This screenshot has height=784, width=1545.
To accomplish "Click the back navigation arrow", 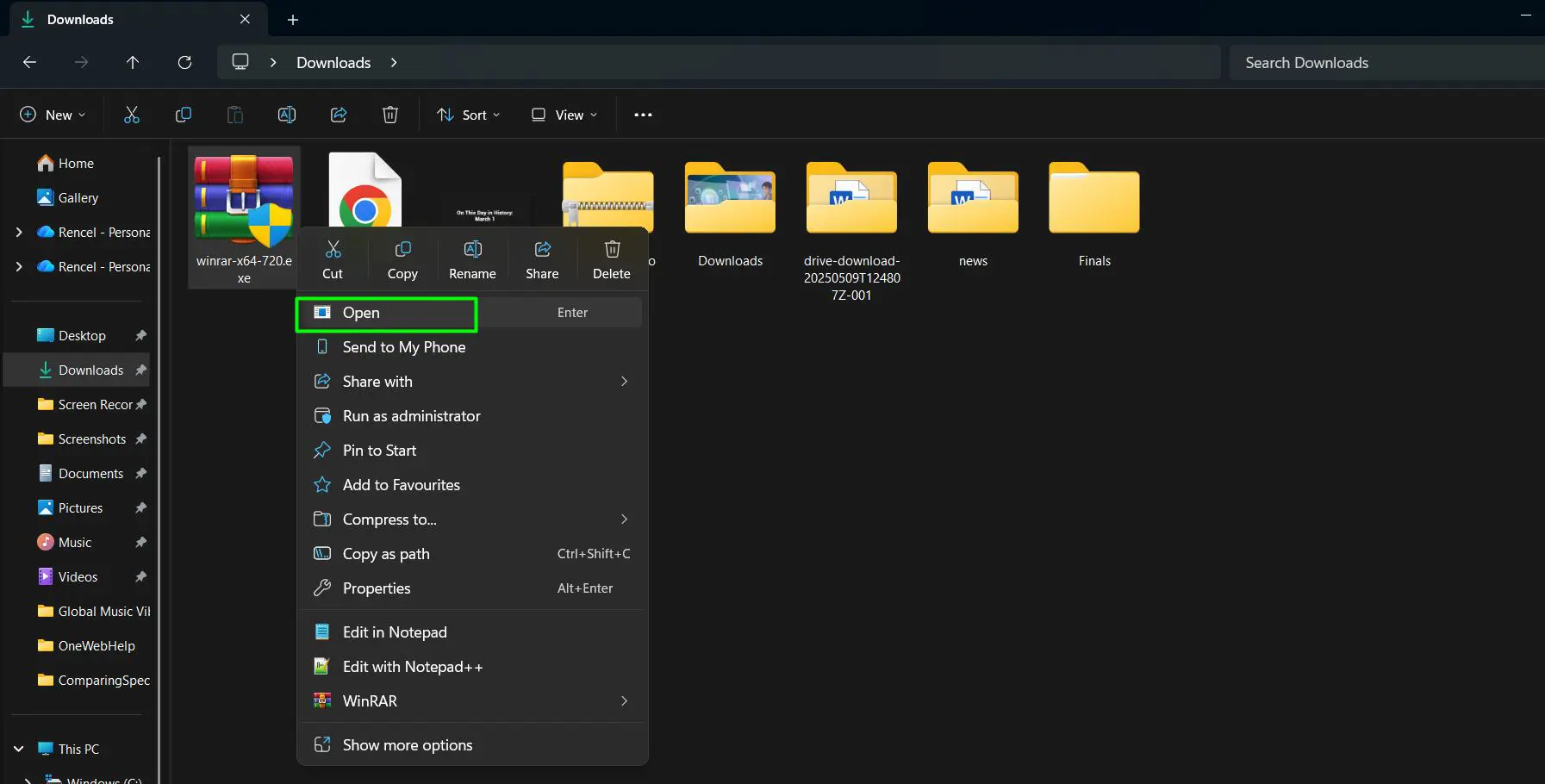I will tap(29, 62).
